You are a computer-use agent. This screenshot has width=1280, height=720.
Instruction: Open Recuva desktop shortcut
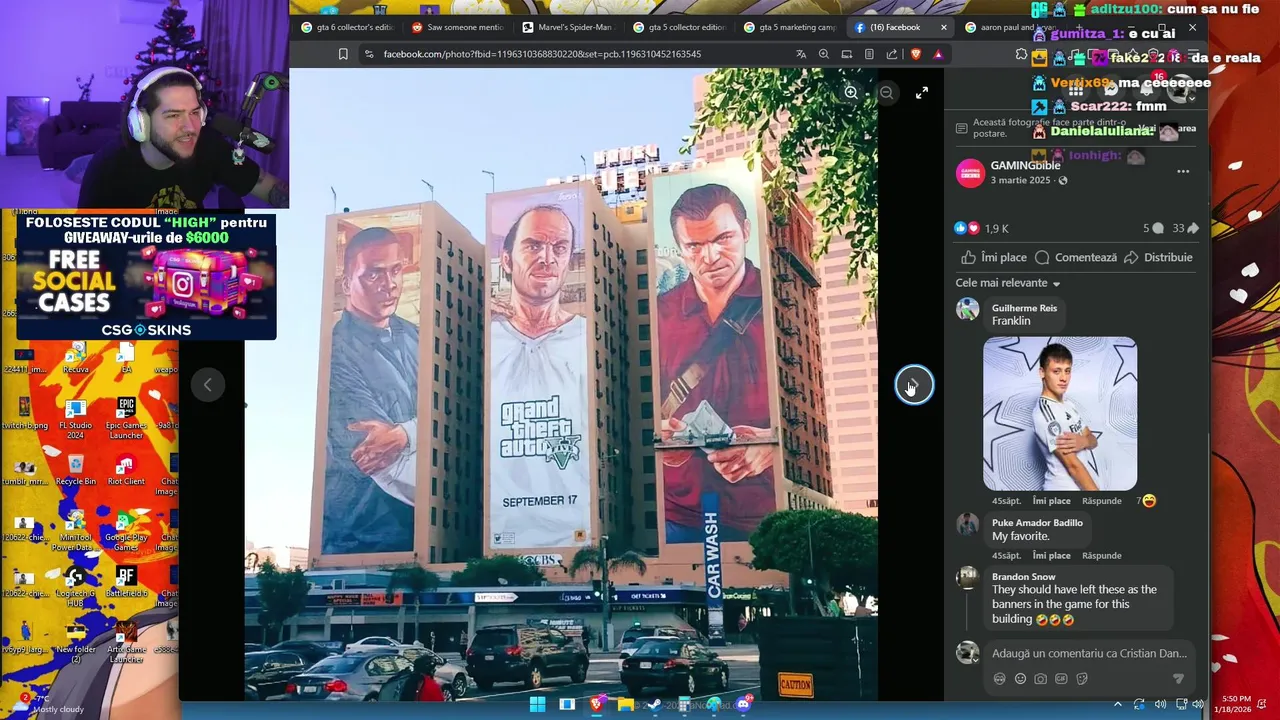point(75,359)
